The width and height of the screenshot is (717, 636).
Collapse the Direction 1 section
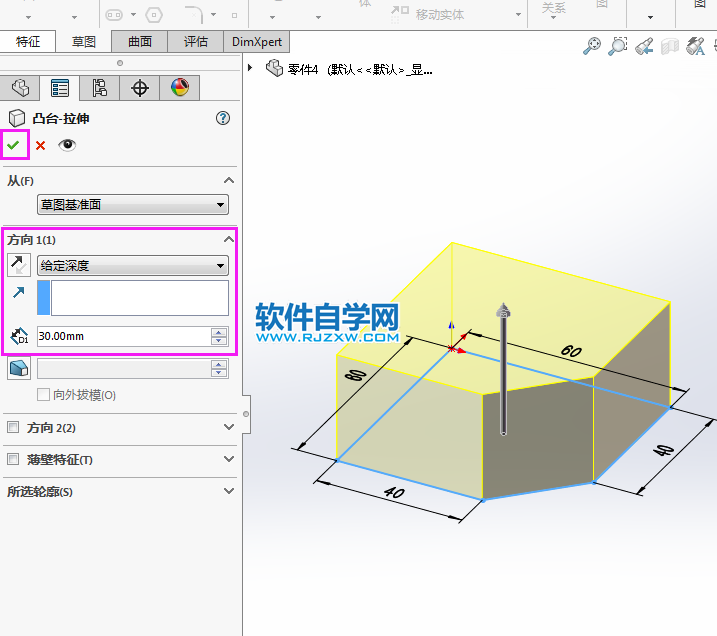click(x=229, y=239)
